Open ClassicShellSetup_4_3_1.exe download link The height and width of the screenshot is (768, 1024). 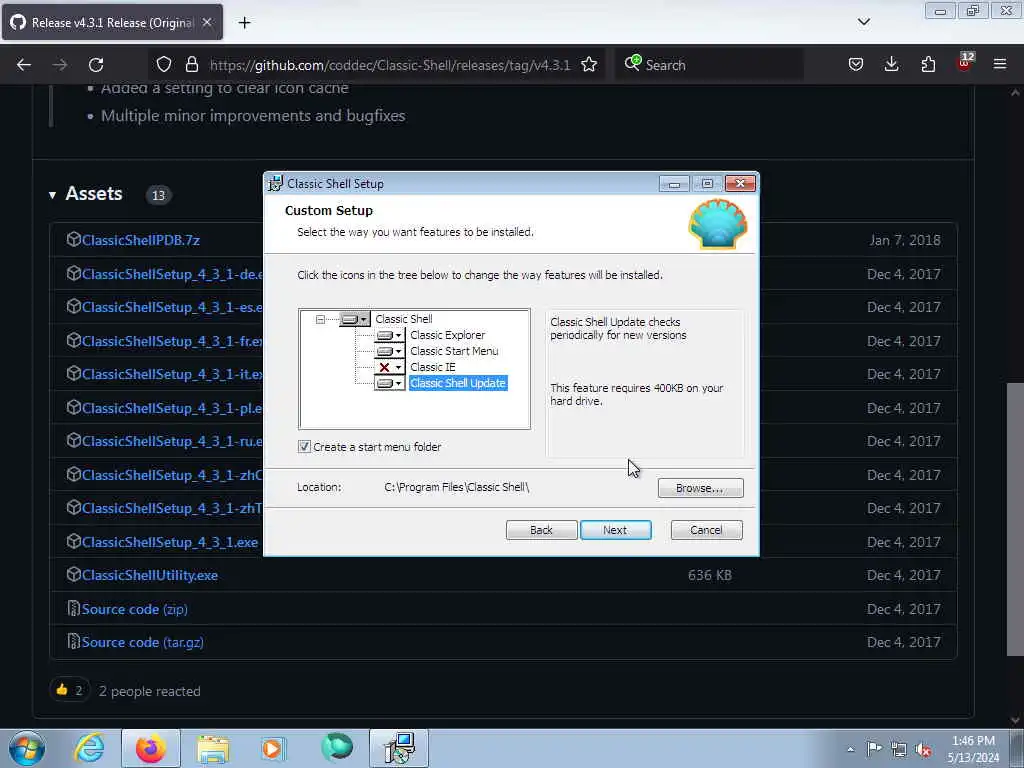pyautogui.click(x=170, y=542)
